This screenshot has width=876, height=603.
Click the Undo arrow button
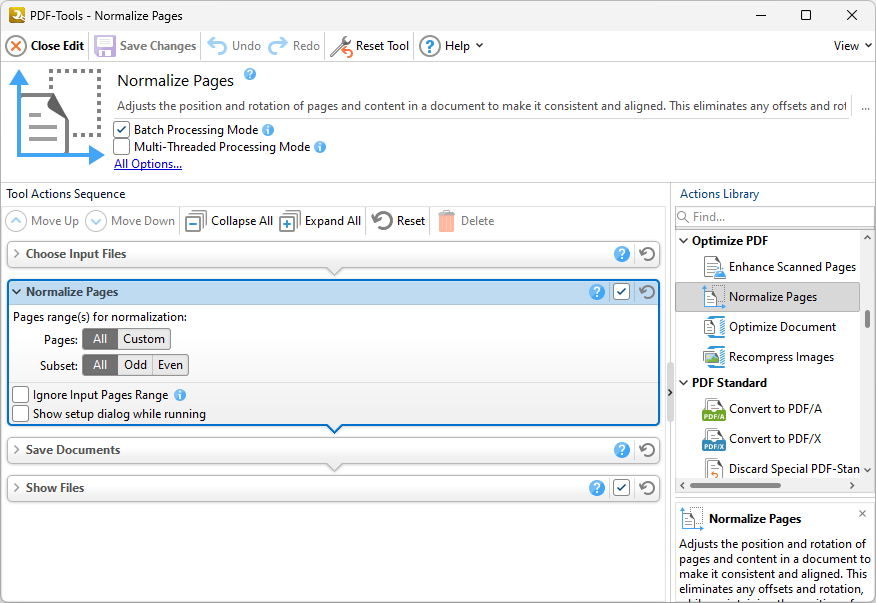pyautogui.click(x=234, y=46)
